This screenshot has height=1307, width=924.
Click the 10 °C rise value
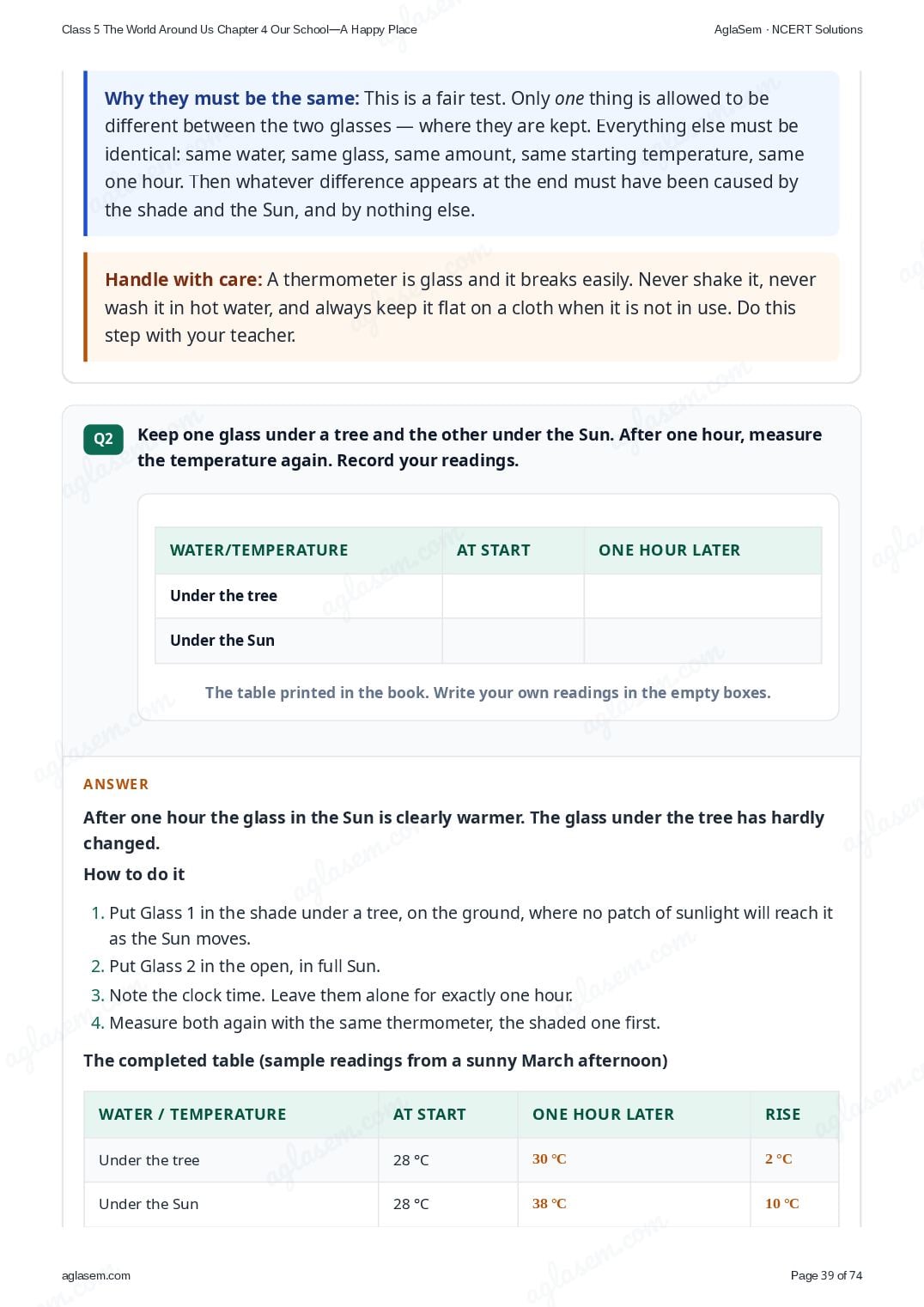(x=782, y=1203)
